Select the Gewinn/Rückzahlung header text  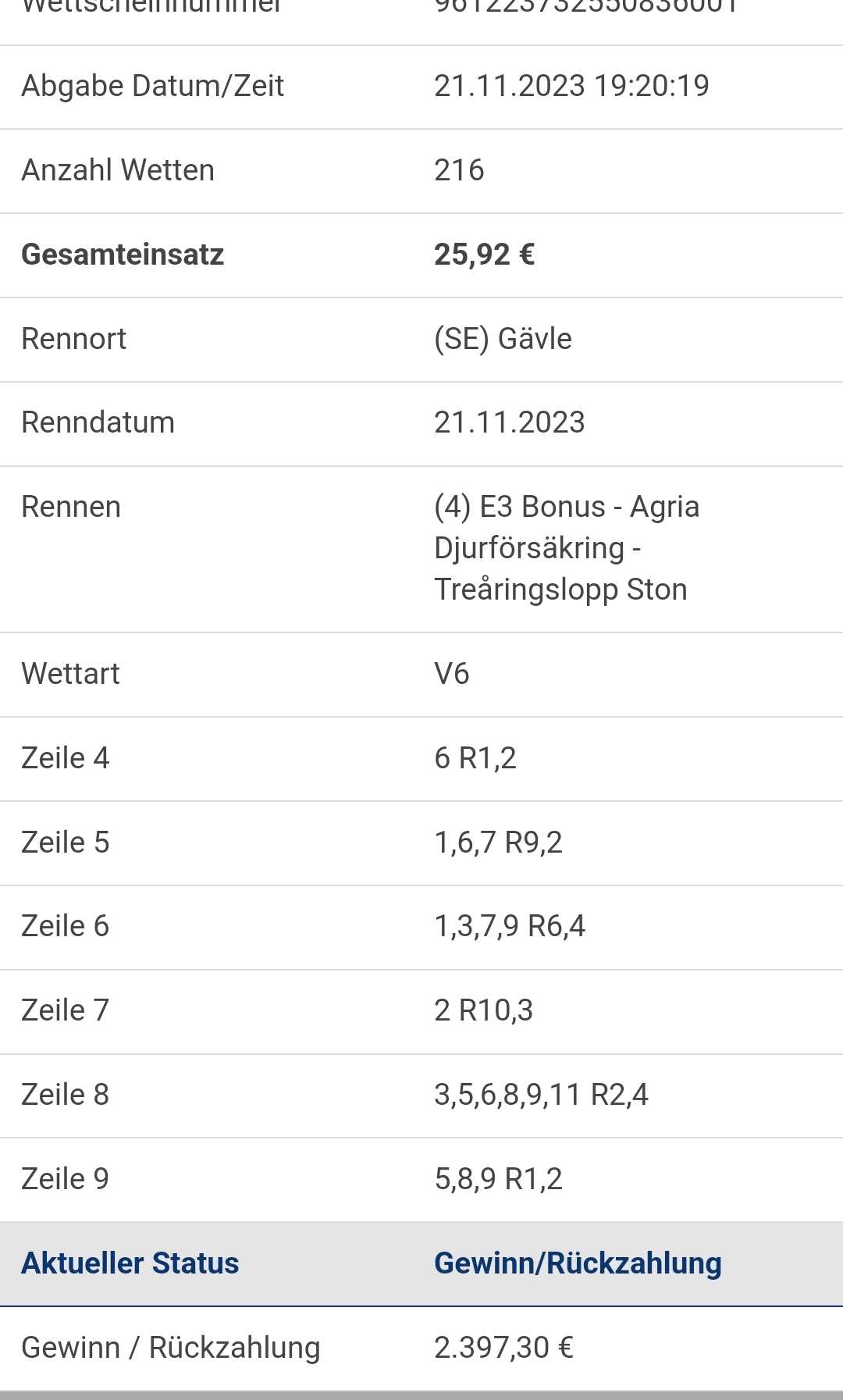click(x=578, y=1263)
